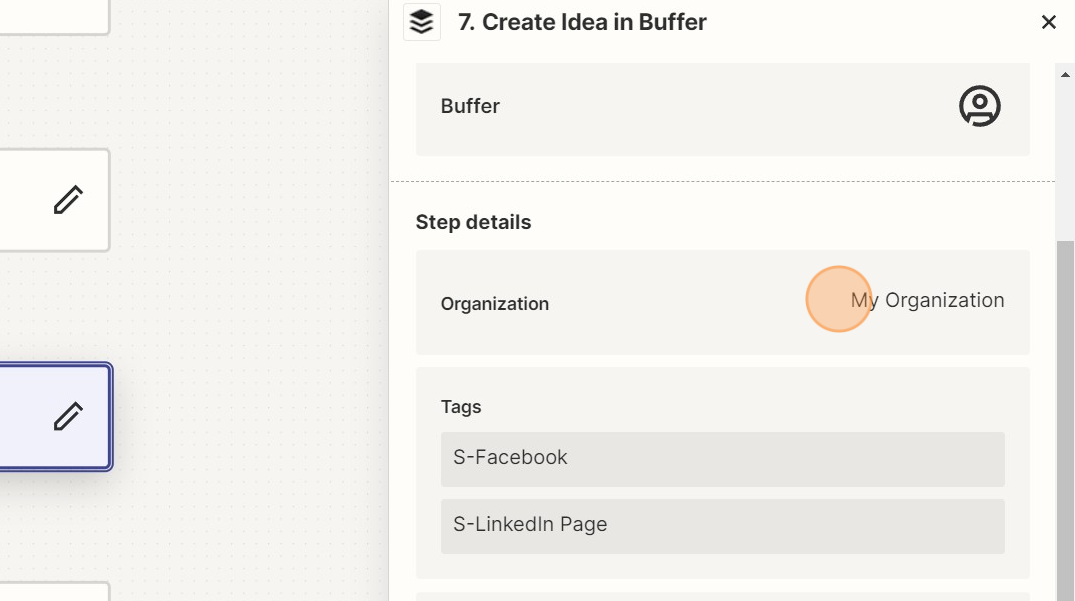Screen dimensions: 1075x601
Task: Select the S-LinkedIn Page tag
Action: (722, 525)
